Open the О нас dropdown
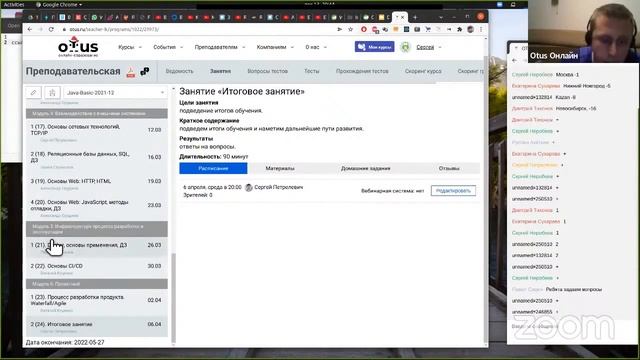This screenshot has width=640, height=360. (316, 47)
